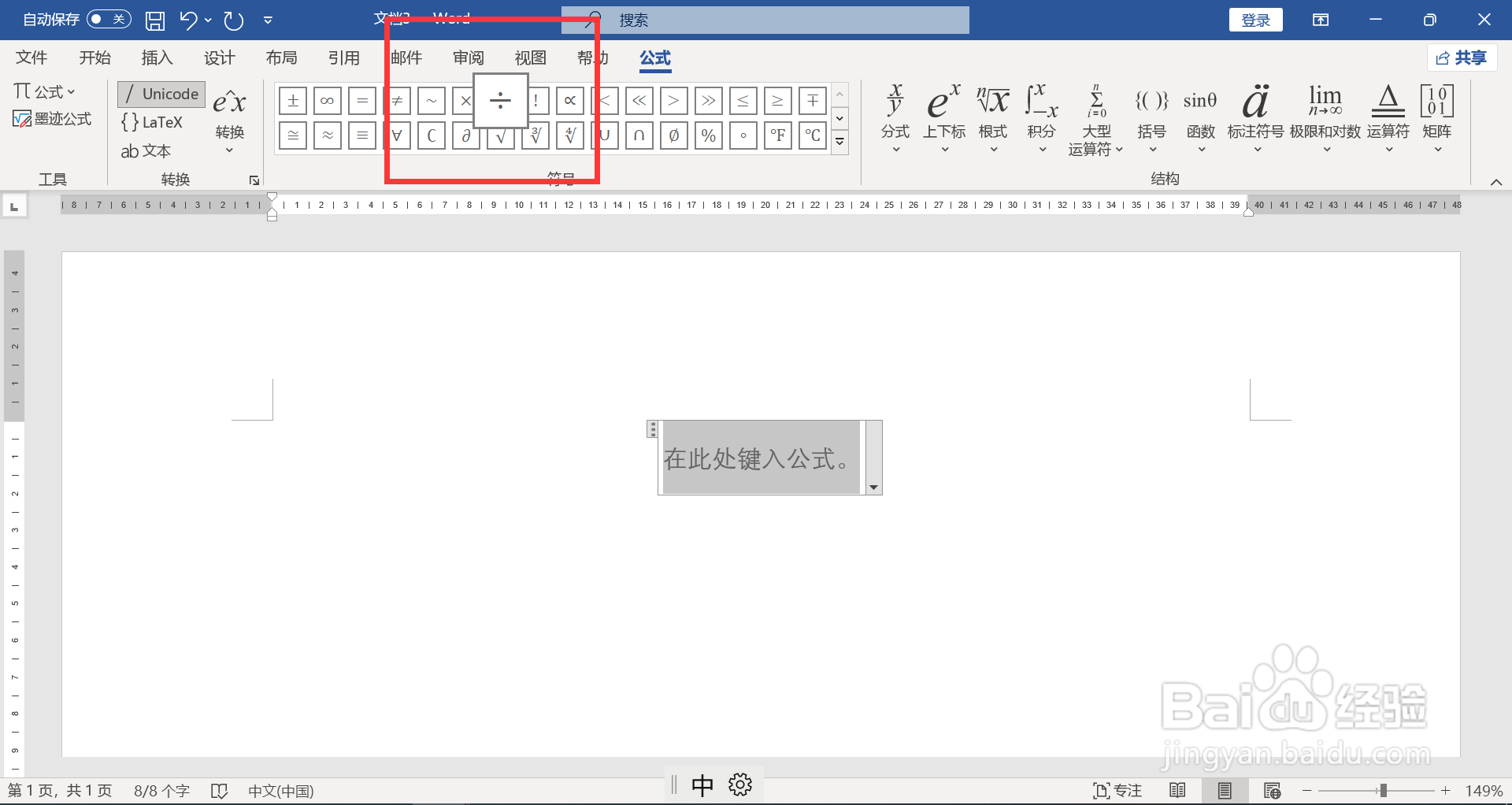The width and height of the screenshot is (1512, 805).
Task: Insert the complement C symbol
Action: click(x=432, y=135)
